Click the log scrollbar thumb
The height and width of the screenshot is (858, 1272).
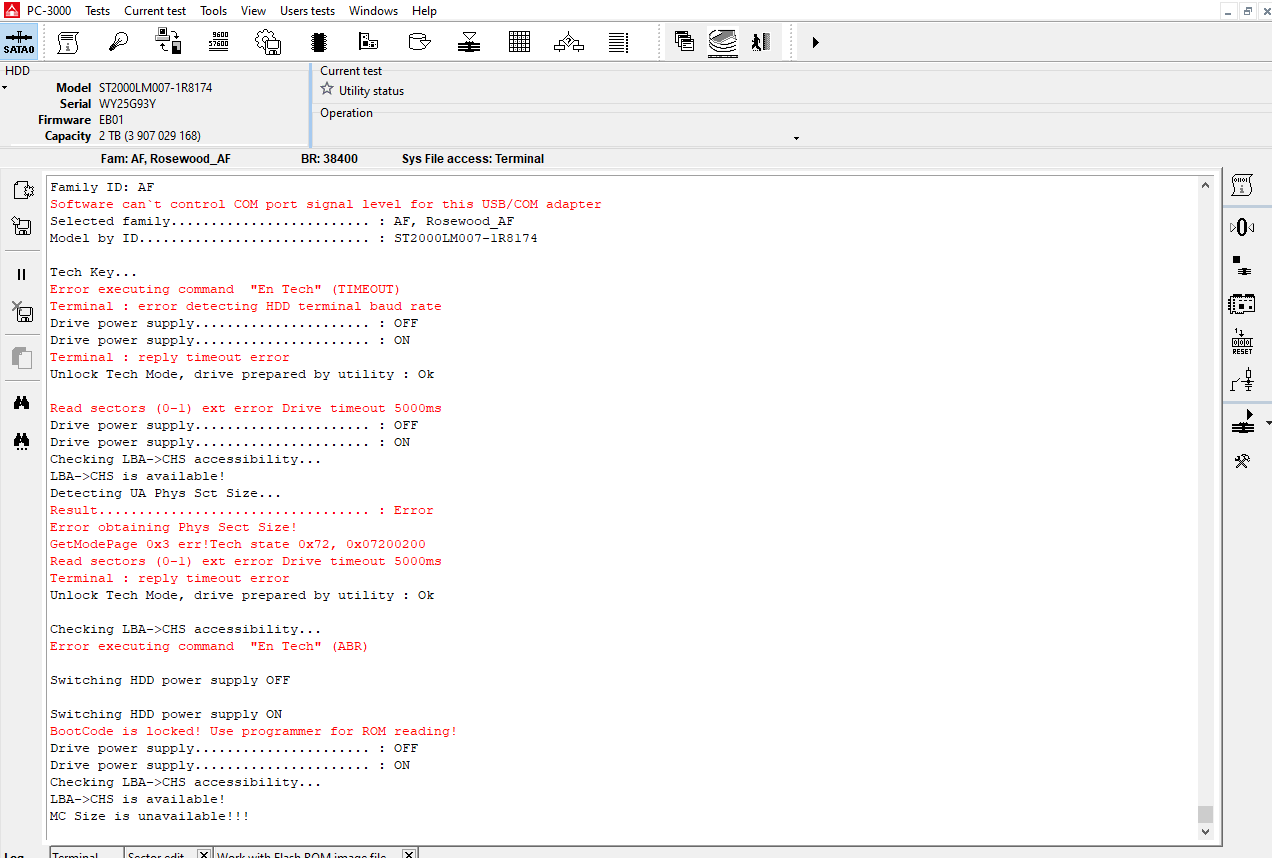pos(1205,814)
